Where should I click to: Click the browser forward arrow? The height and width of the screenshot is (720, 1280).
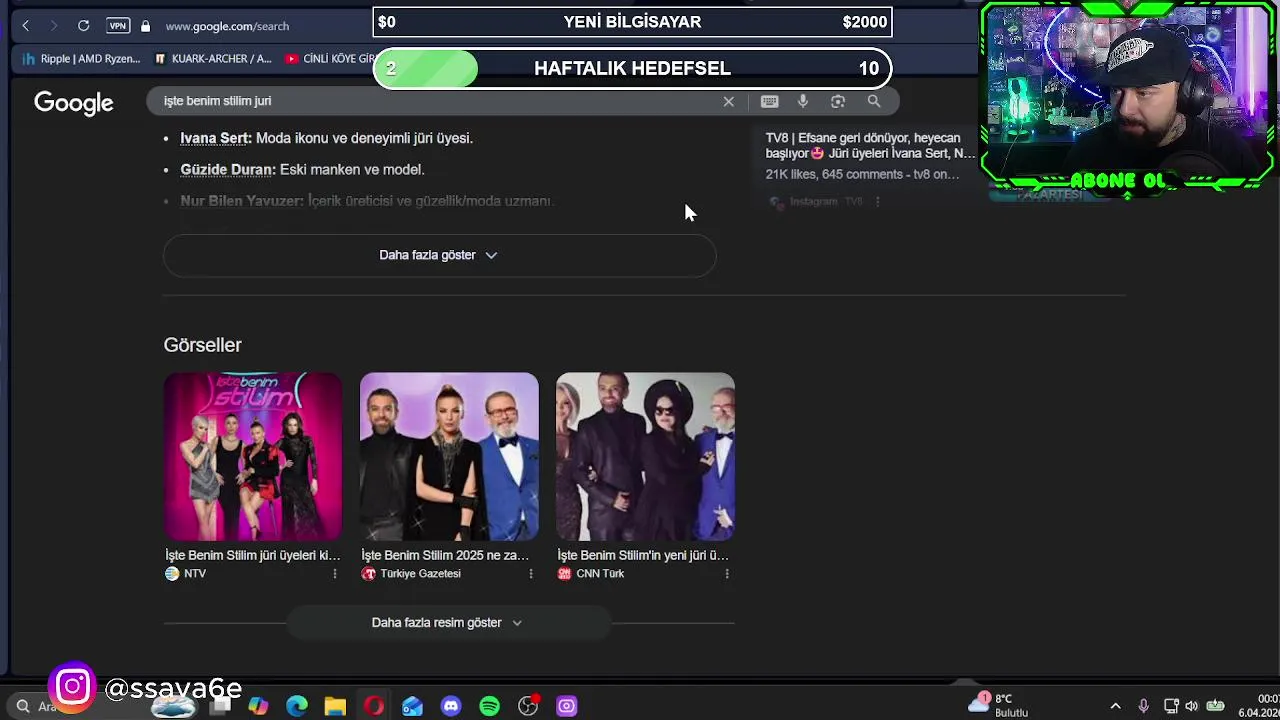(x=54, y=26)
